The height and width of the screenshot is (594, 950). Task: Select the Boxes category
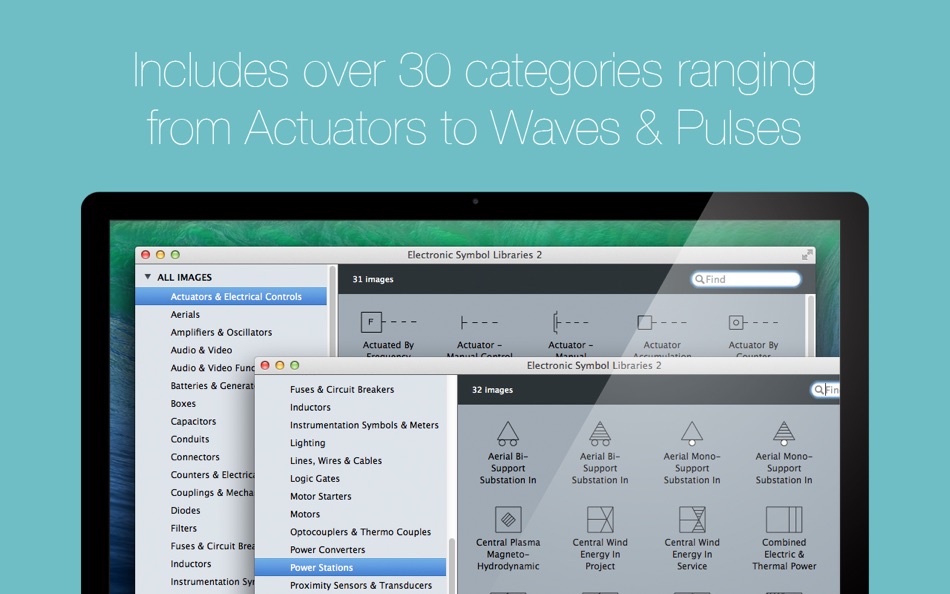183,404
